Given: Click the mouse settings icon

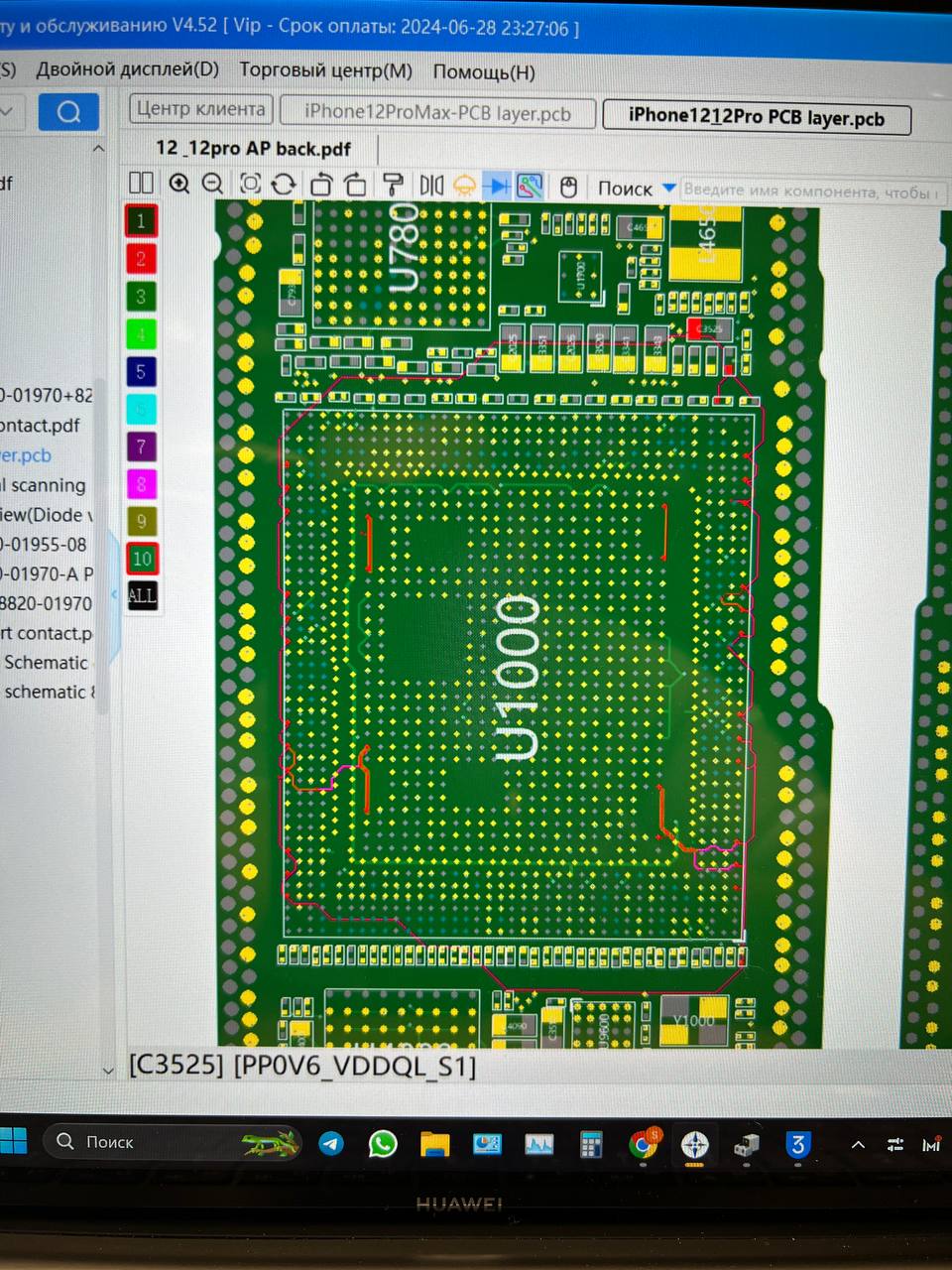Looking at the screenshot, I should click(569, 188).
